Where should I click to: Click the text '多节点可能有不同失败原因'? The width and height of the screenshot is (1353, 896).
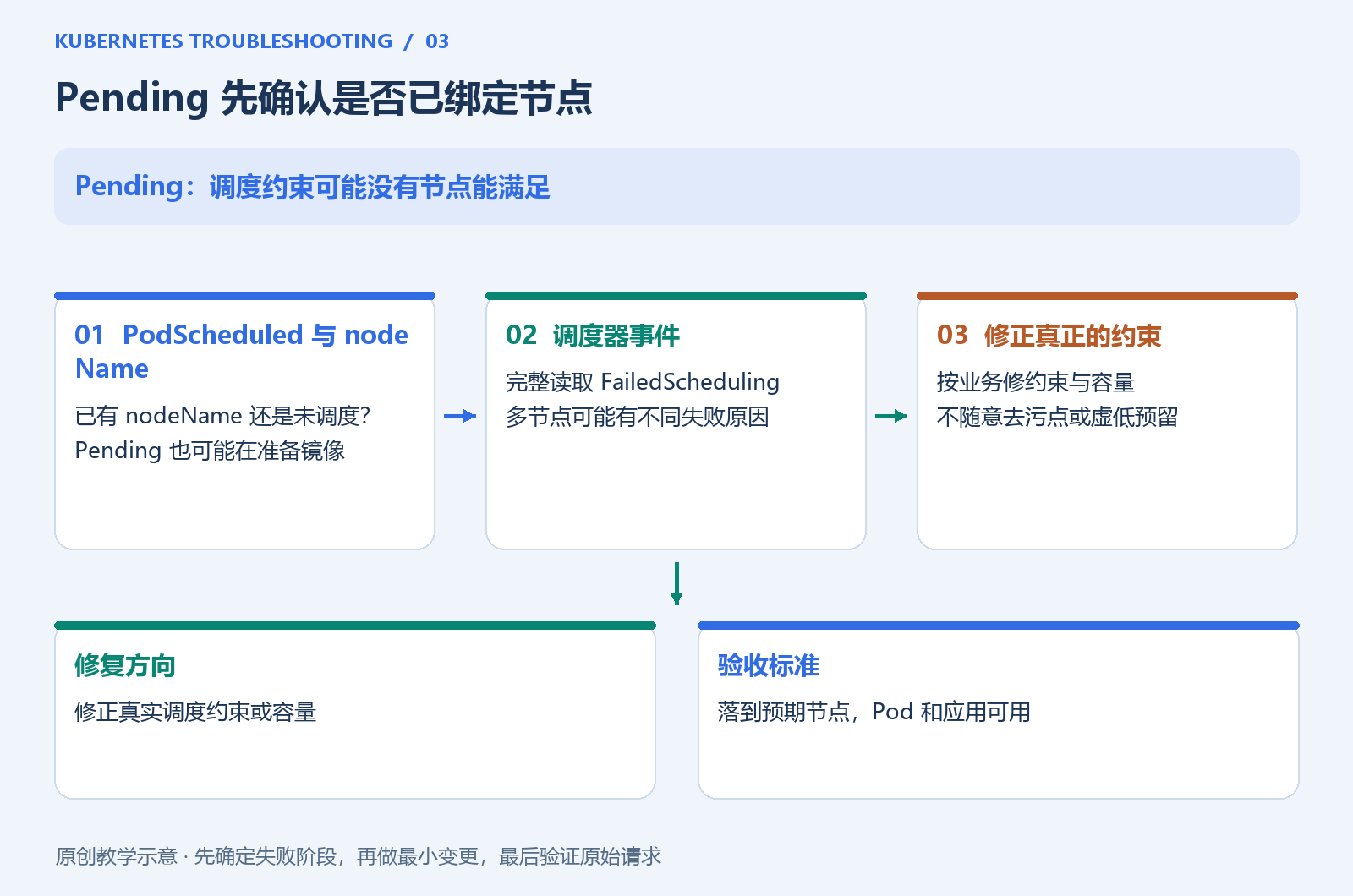[x=638, y=417]
